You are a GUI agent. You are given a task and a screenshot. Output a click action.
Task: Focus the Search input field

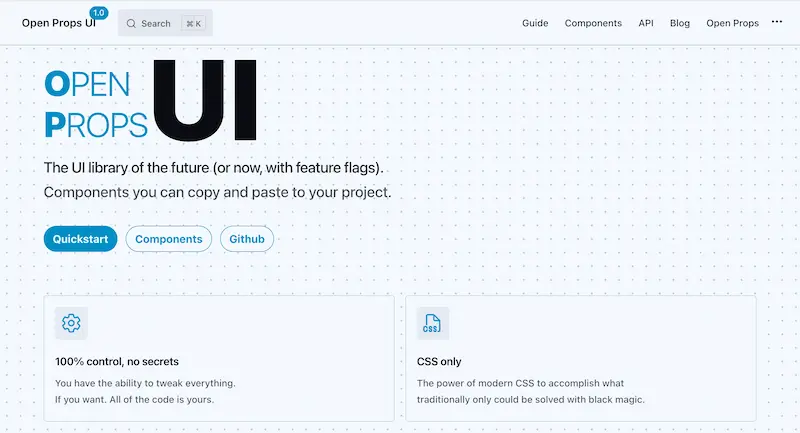[x=160, y=23]
